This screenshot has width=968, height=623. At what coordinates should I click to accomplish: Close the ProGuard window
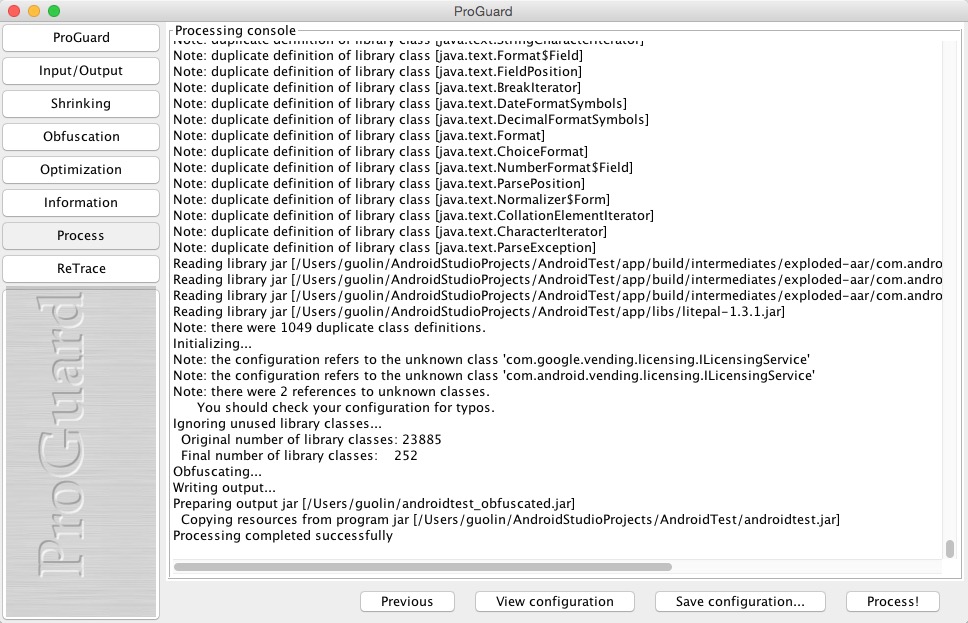point(14,10)
